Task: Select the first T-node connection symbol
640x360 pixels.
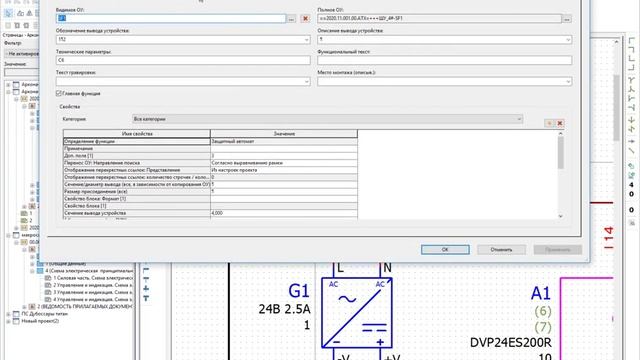Action: pyautogui.click(x=631, y=80)
